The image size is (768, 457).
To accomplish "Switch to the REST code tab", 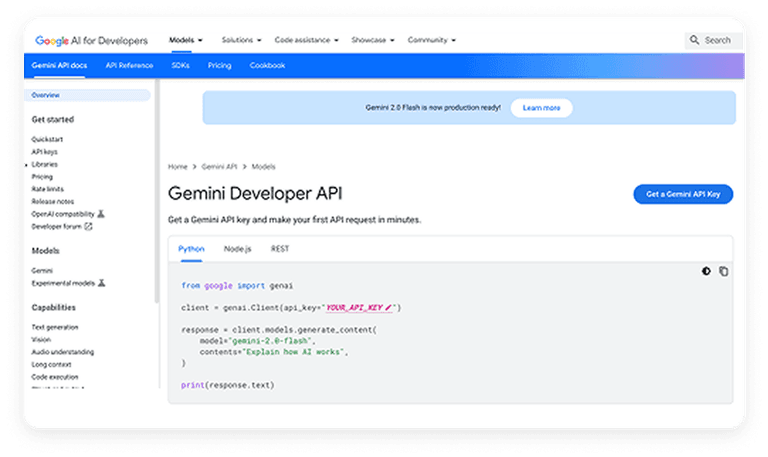I will click(x=280, y=249).
